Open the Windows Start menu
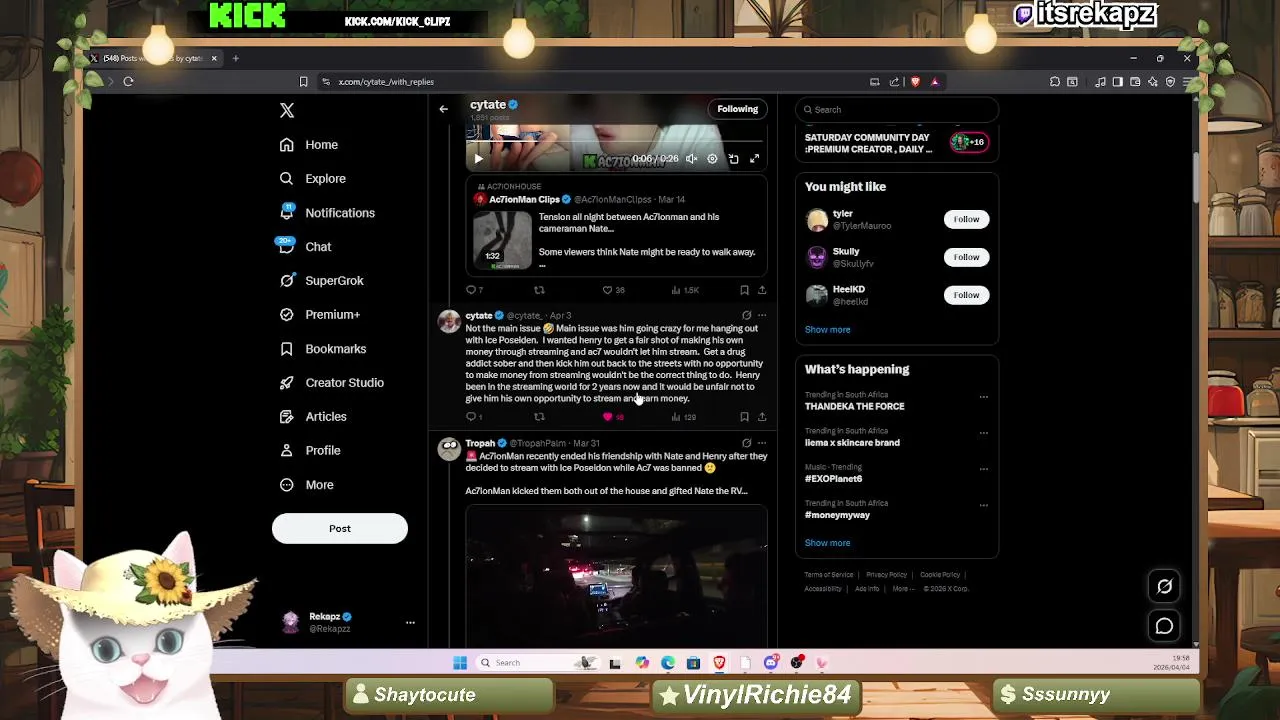 tap(460, 663)
